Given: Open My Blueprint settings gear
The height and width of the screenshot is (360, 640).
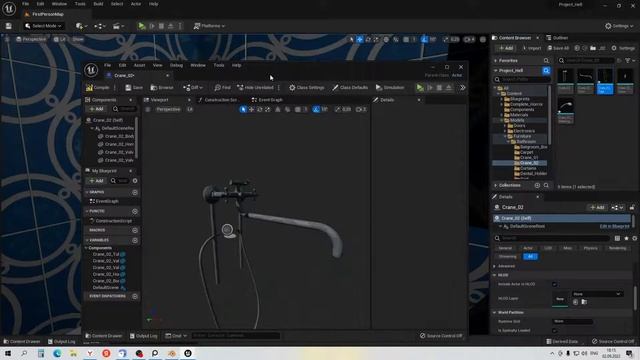Looking at the screenshot, I should pyautogui.click(x=135, y=181).
